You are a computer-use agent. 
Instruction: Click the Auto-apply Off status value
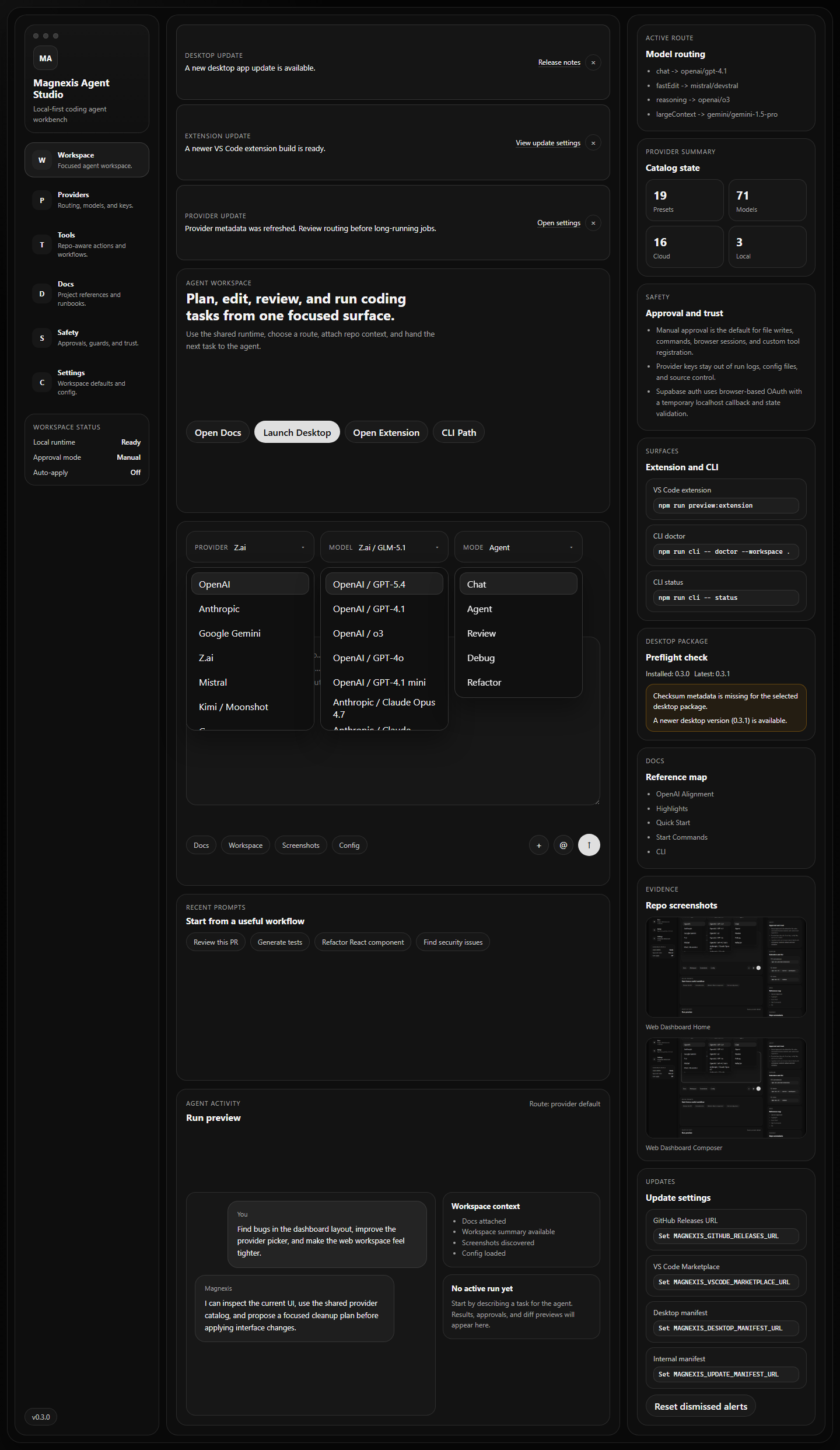(135, 473)
